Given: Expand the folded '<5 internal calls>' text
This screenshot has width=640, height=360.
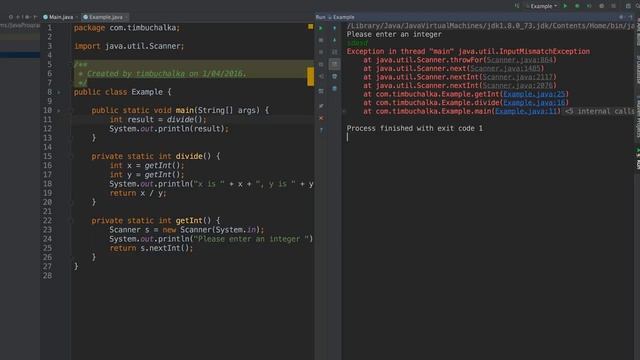Looking at the screenshot, I should (x=599, y=111).
